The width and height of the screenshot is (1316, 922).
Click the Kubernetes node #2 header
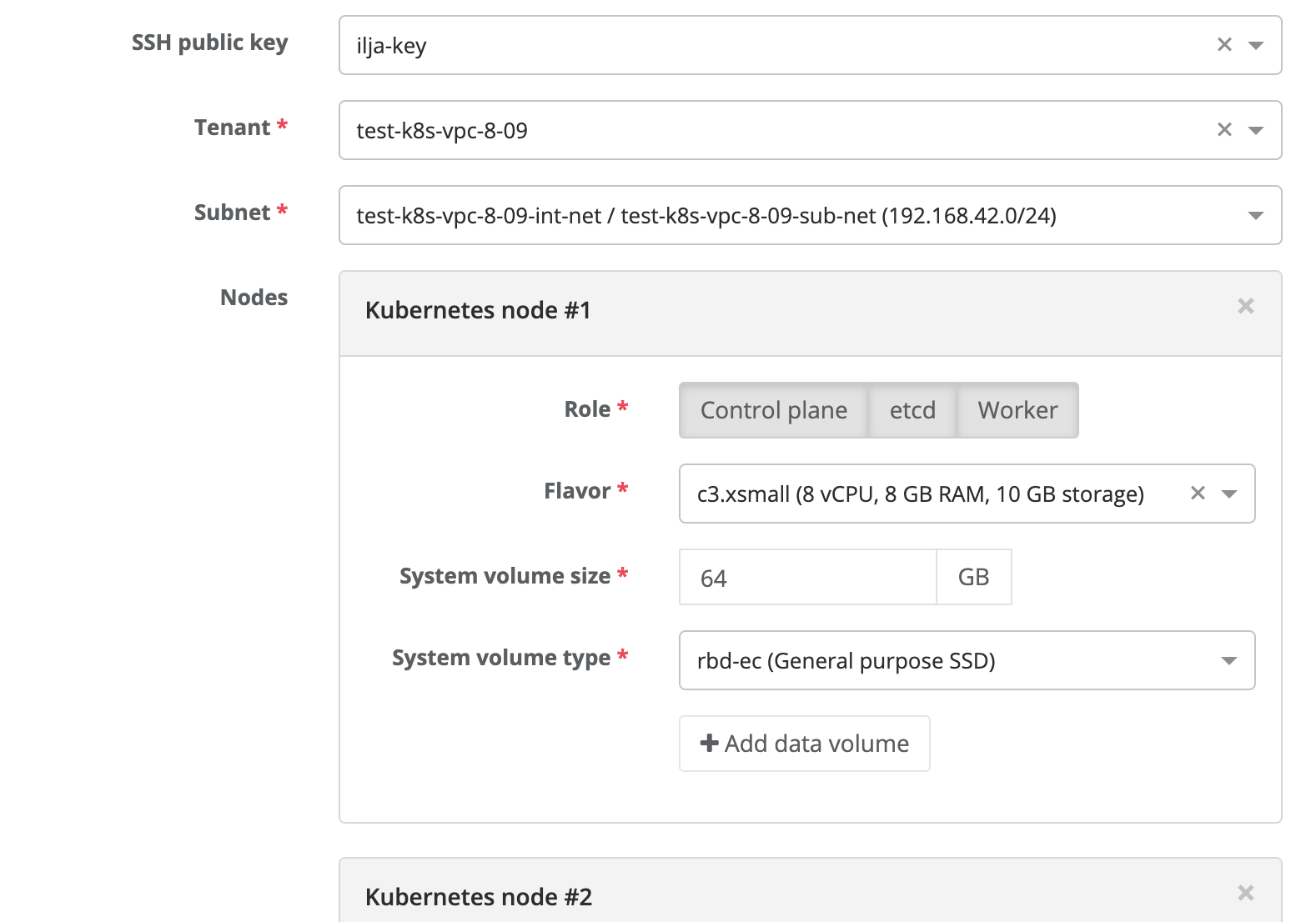[x=811, y=890]
